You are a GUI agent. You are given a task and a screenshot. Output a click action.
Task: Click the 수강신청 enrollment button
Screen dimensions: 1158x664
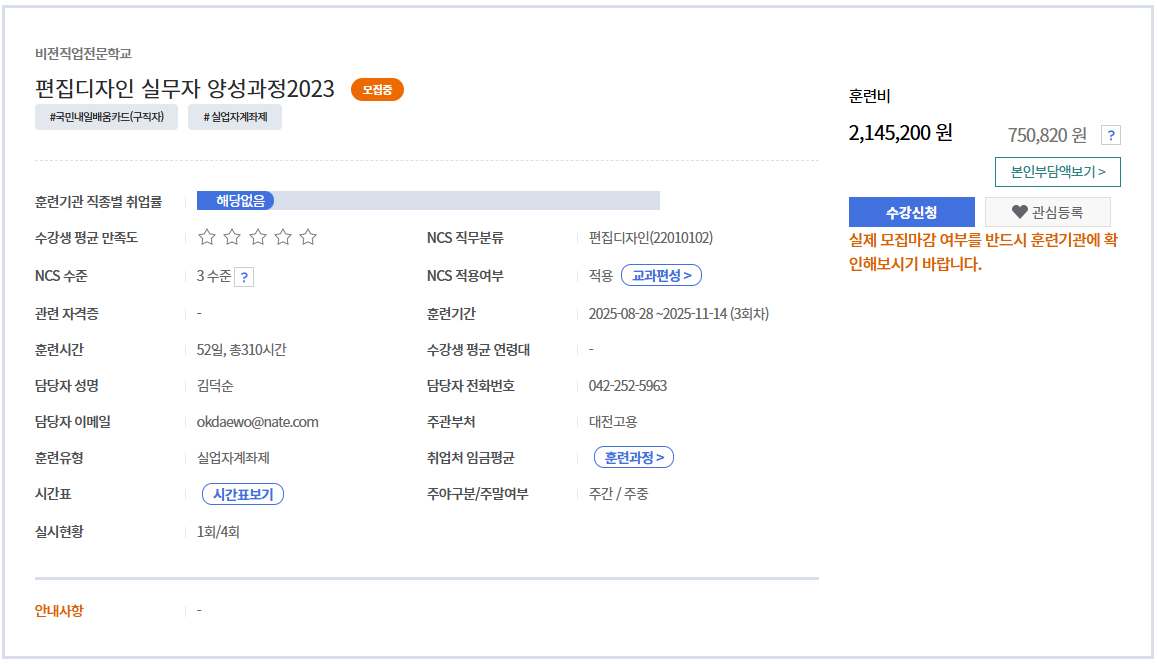click(911, 212)
